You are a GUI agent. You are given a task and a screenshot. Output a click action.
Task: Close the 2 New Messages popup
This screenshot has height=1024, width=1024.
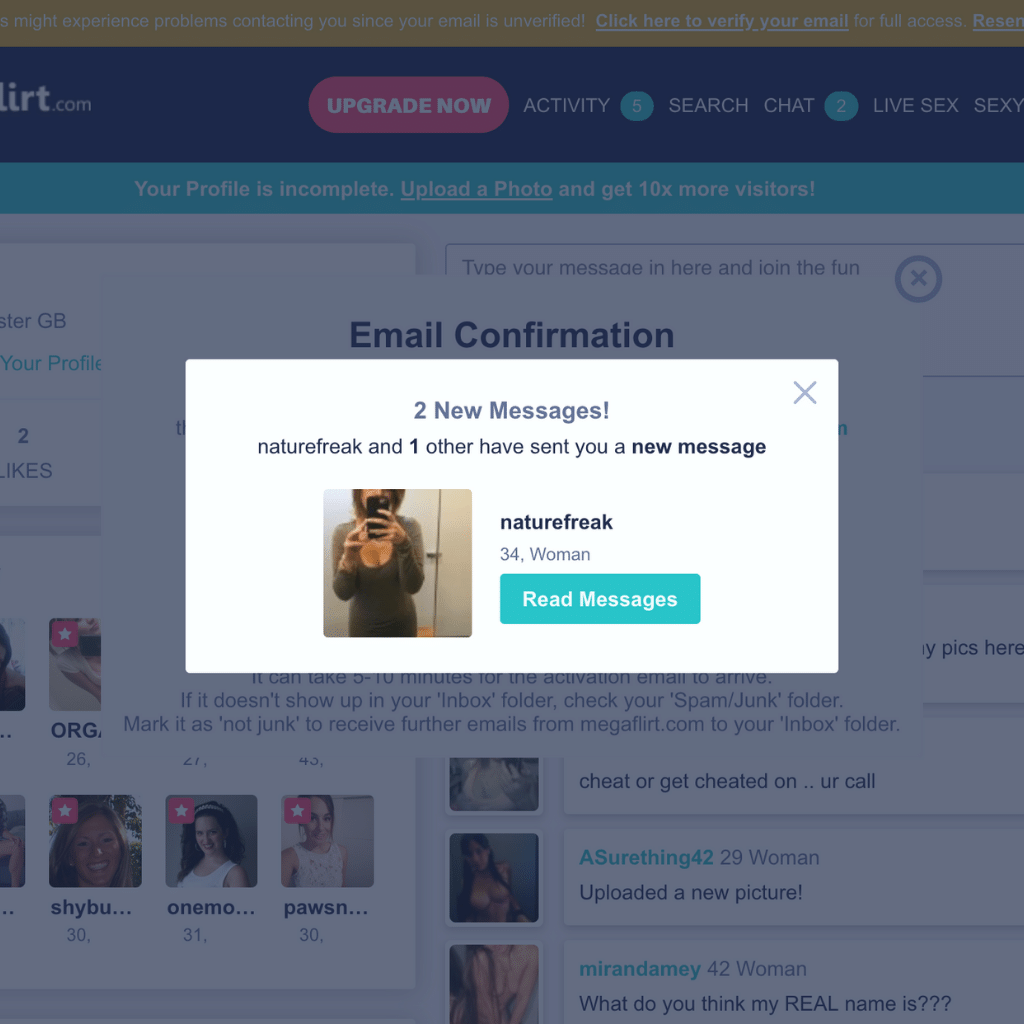(x=805, y=392)
